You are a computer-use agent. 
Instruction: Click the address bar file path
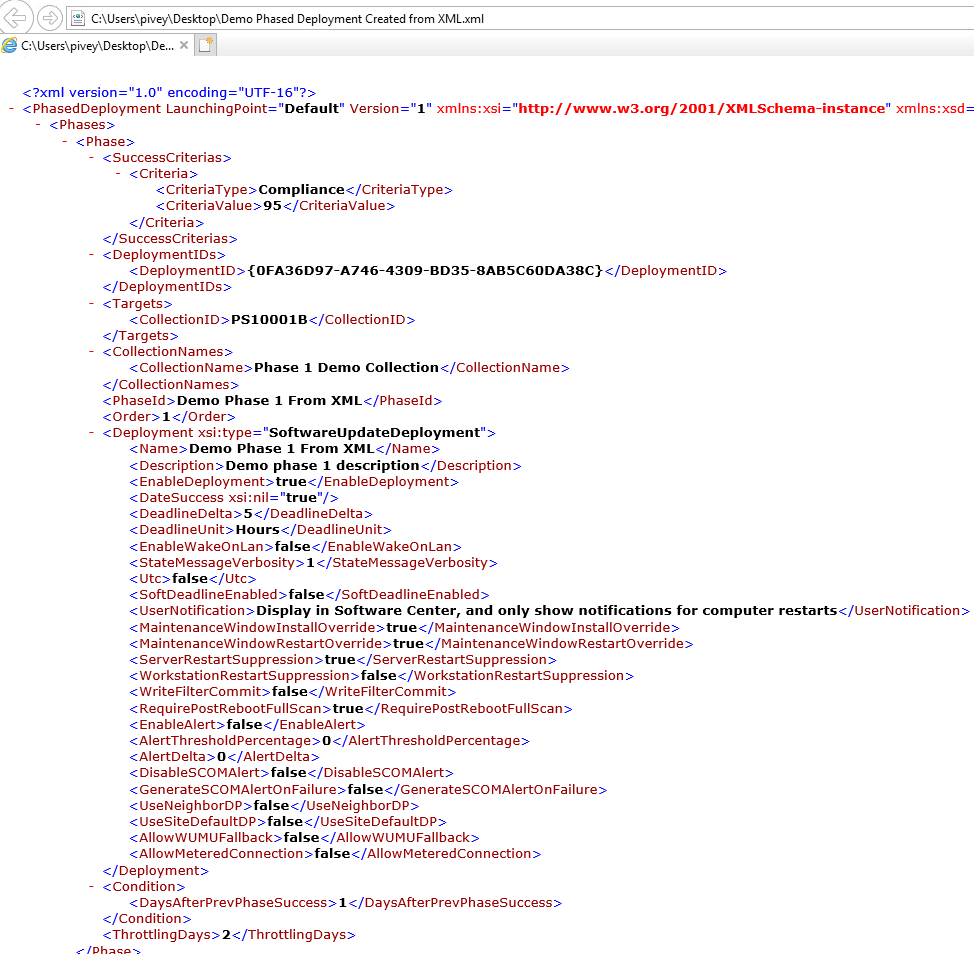(287, 19)
